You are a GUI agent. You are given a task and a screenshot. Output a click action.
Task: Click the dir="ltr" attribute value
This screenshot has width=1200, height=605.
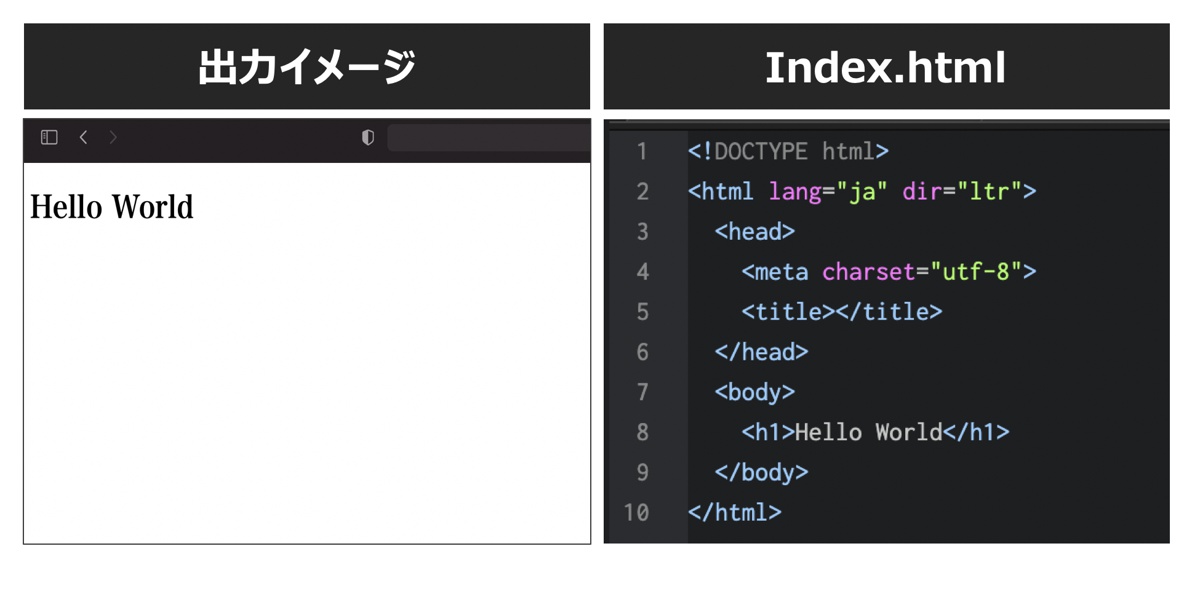pos(965,191)
